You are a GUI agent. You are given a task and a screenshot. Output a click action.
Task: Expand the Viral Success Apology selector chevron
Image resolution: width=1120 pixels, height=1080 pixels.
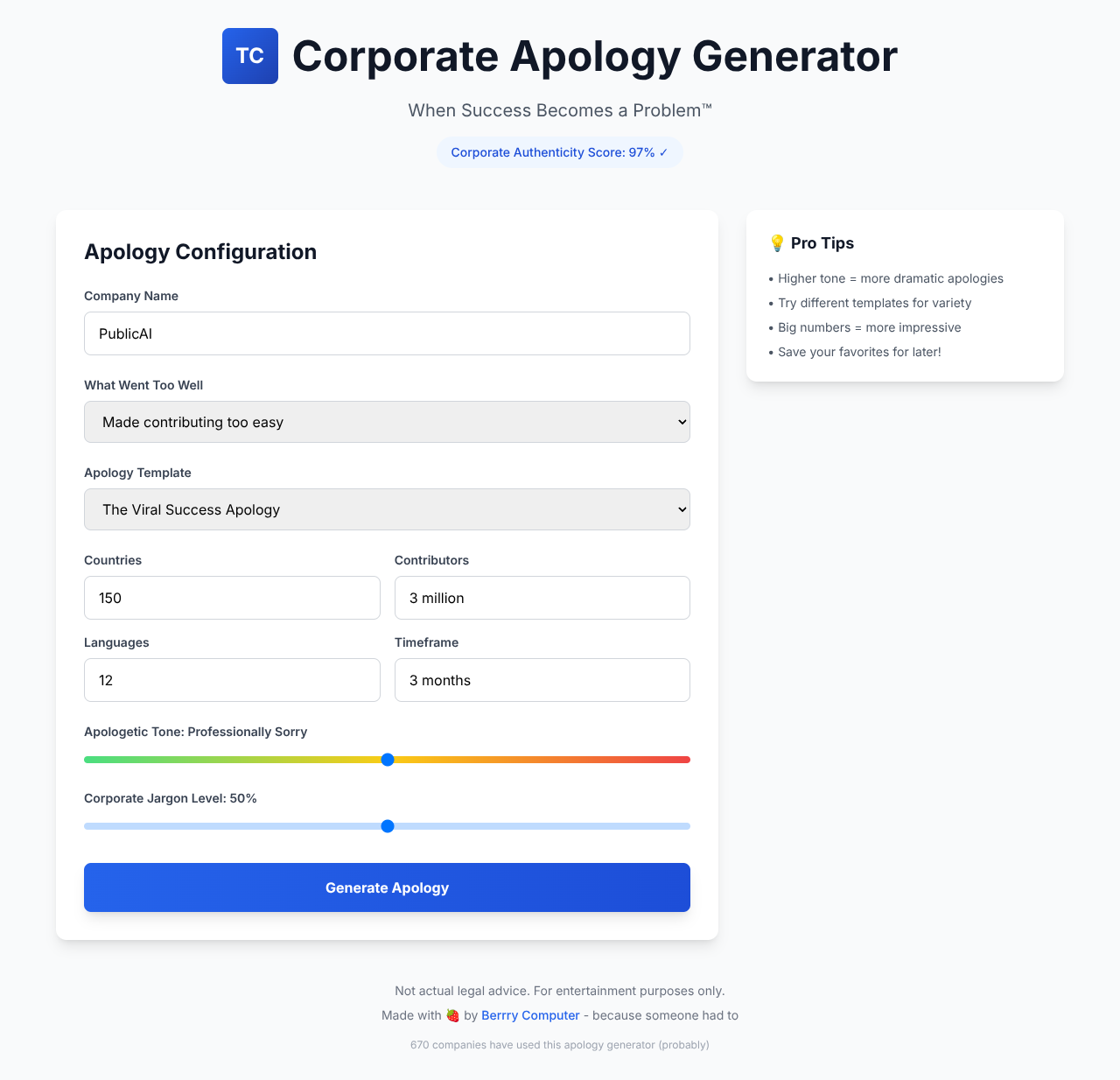pos(682,508)
